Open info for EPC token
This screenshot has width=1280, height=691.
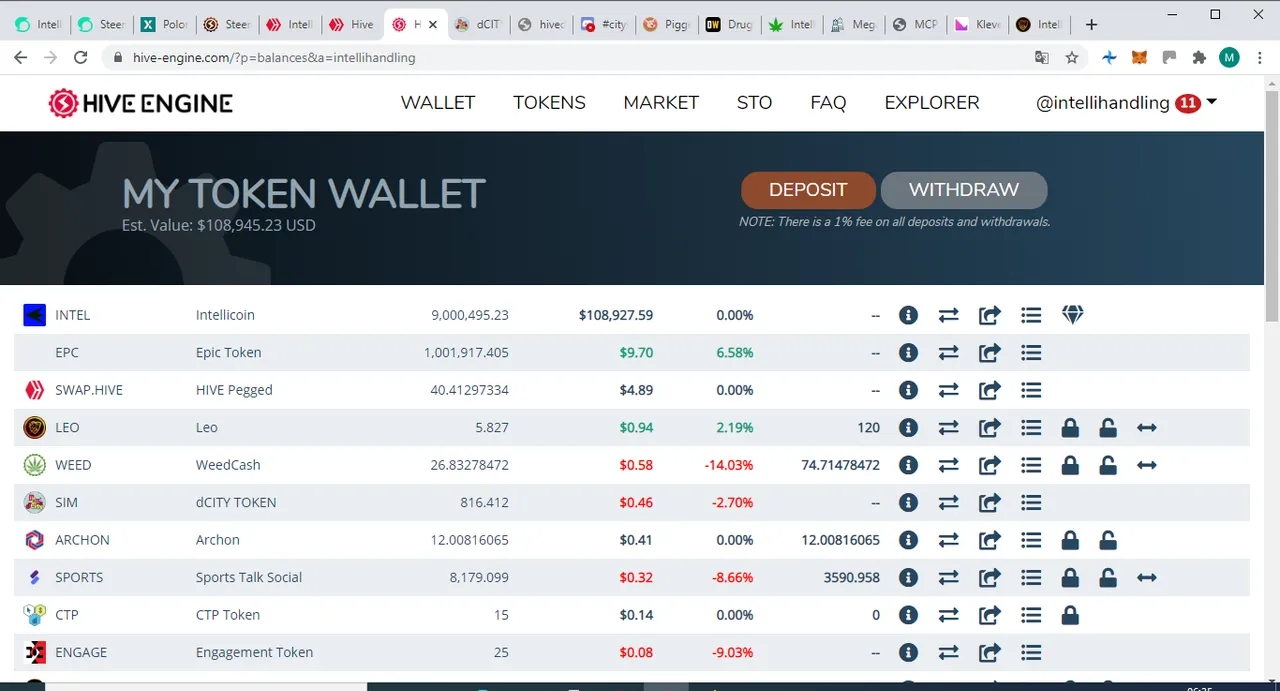coord(908,352)
